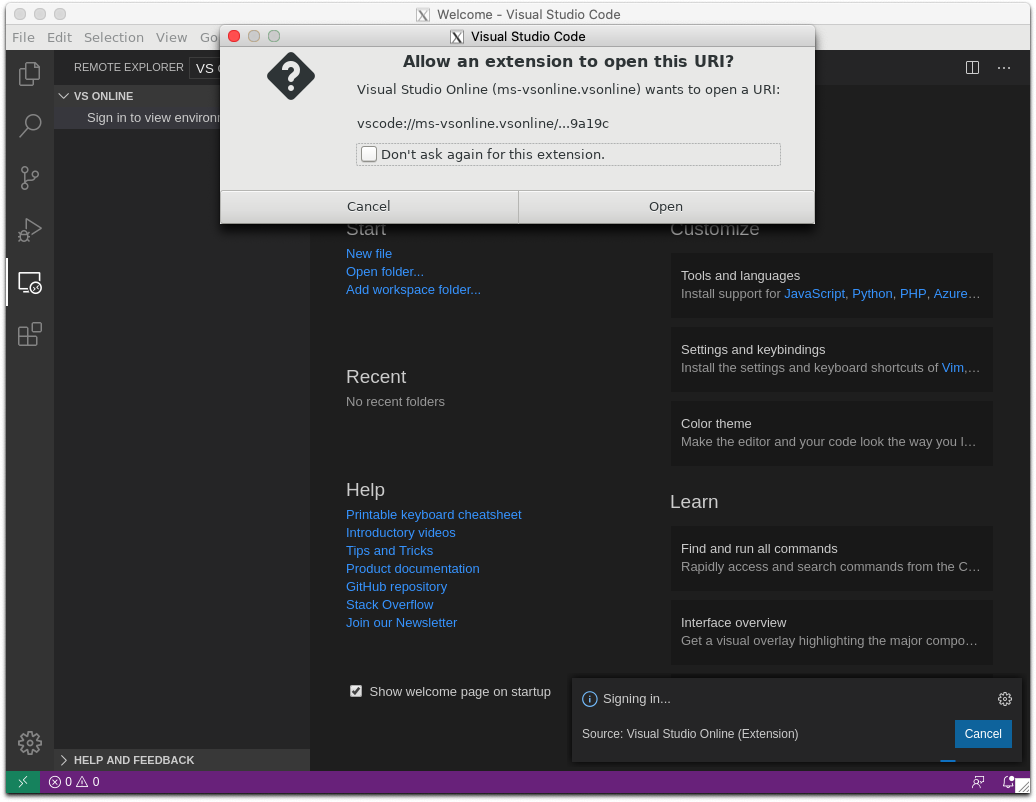This screenshot has width=1036, height=802.
Task: Open GitHub repository link
Action: (x=396, y=587)
